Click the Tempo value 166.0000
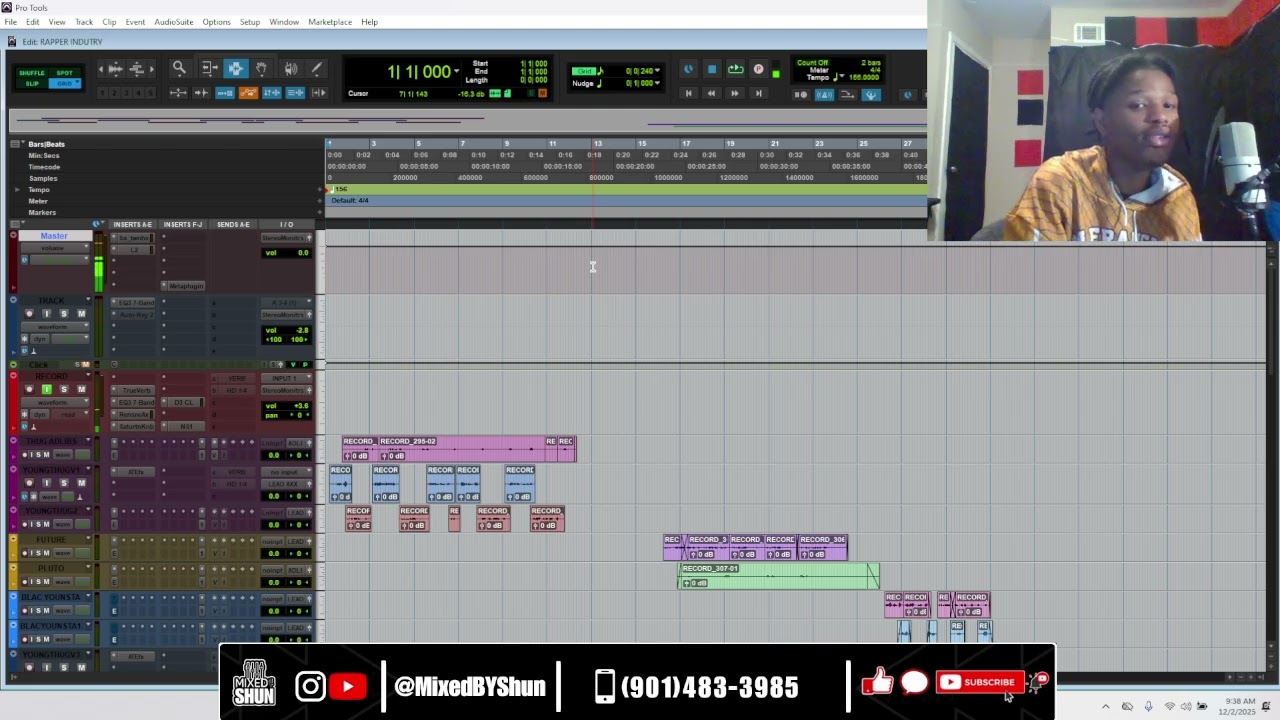Viewport: 1280px width, 720px height. coord(866,77)
